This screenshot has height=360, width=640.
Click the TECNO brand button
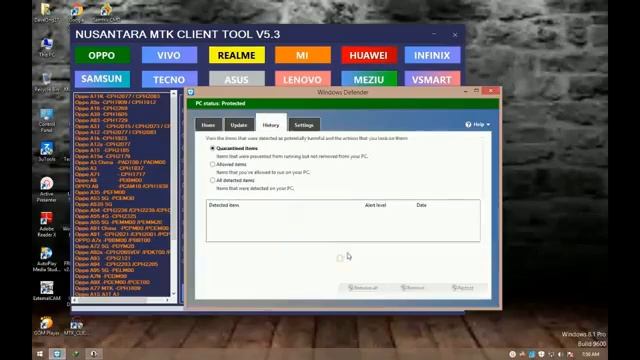pos(169,79)
